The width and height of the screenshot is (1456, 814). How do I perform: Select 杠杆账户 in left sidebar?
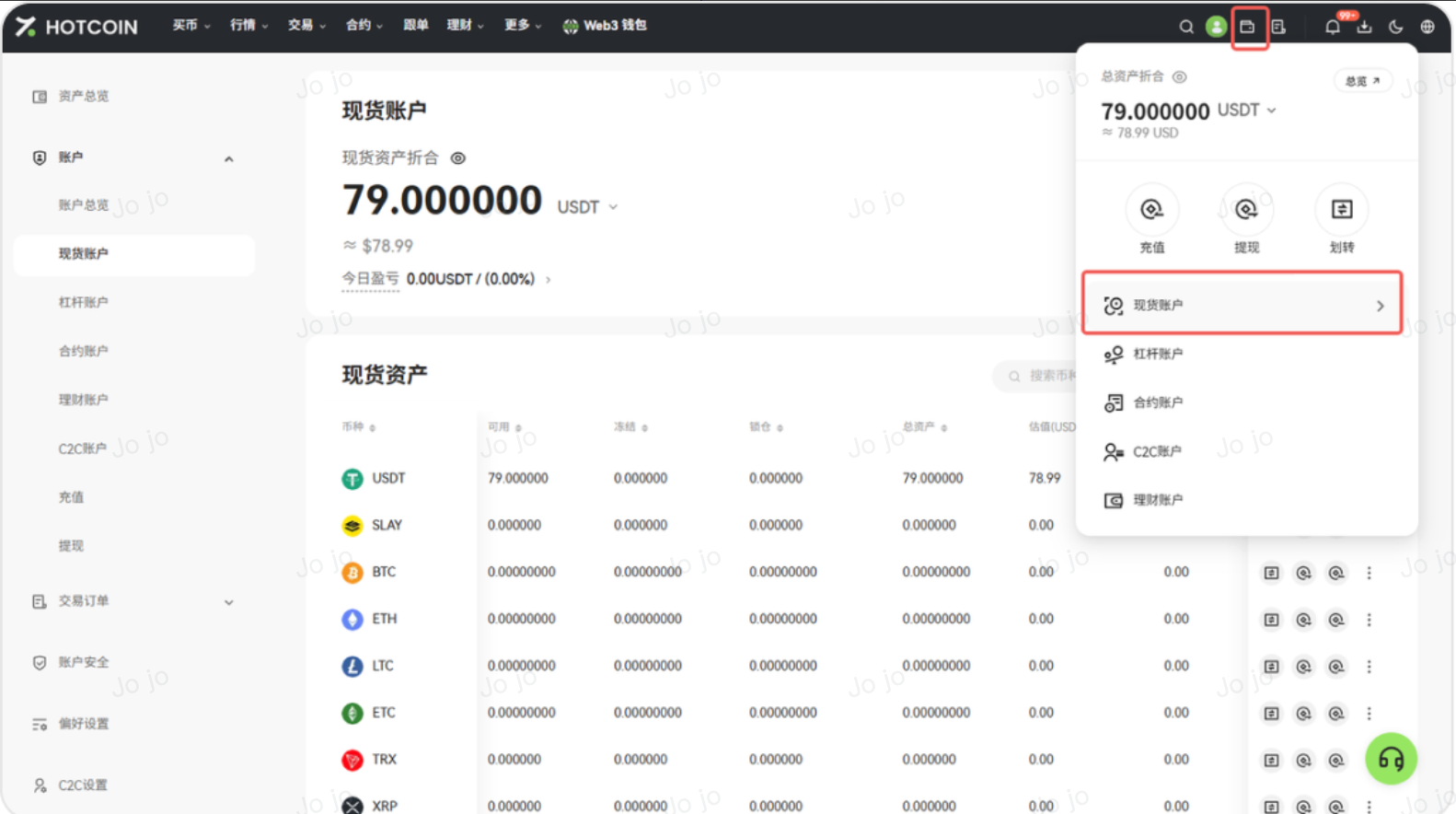[x=84, y=302]
